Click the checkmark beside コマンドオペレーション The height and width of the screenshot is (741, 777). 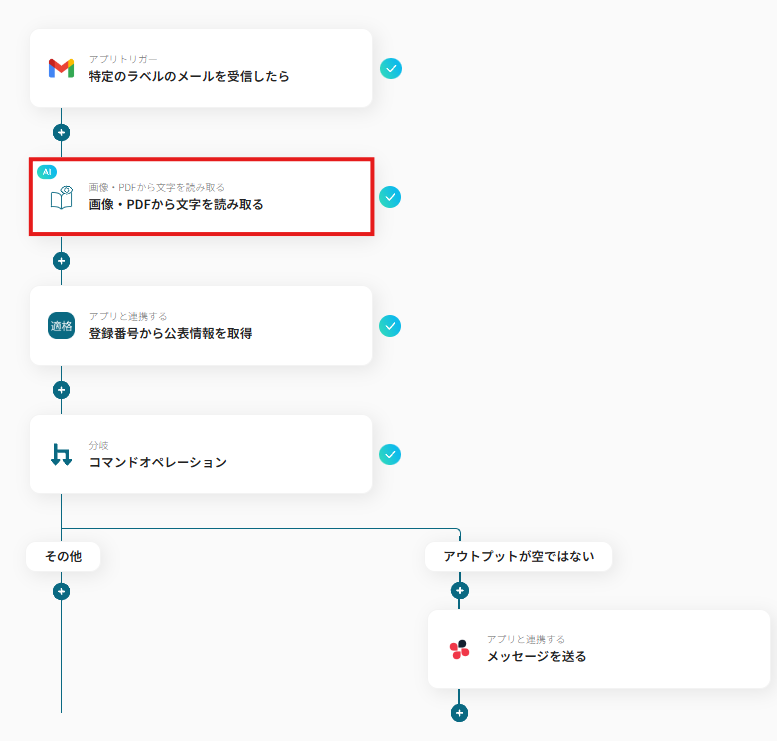point(390,455)
